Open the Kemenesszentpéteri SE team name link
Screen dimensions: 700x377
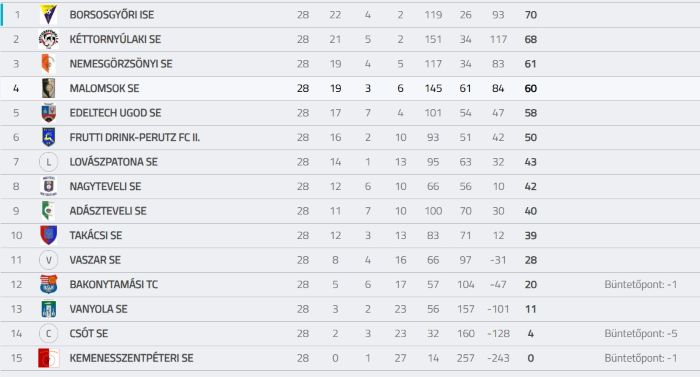131,358
